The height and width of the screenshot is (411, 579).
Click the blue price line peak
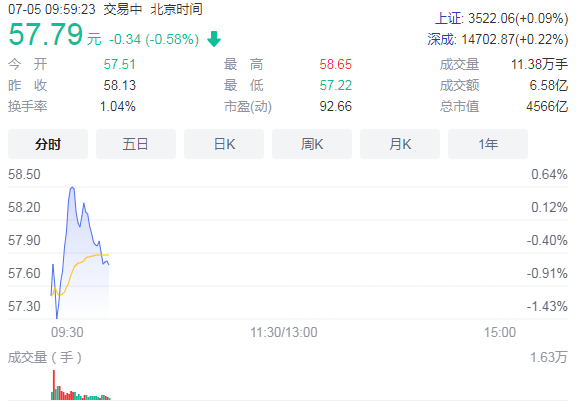click(72, 188)
